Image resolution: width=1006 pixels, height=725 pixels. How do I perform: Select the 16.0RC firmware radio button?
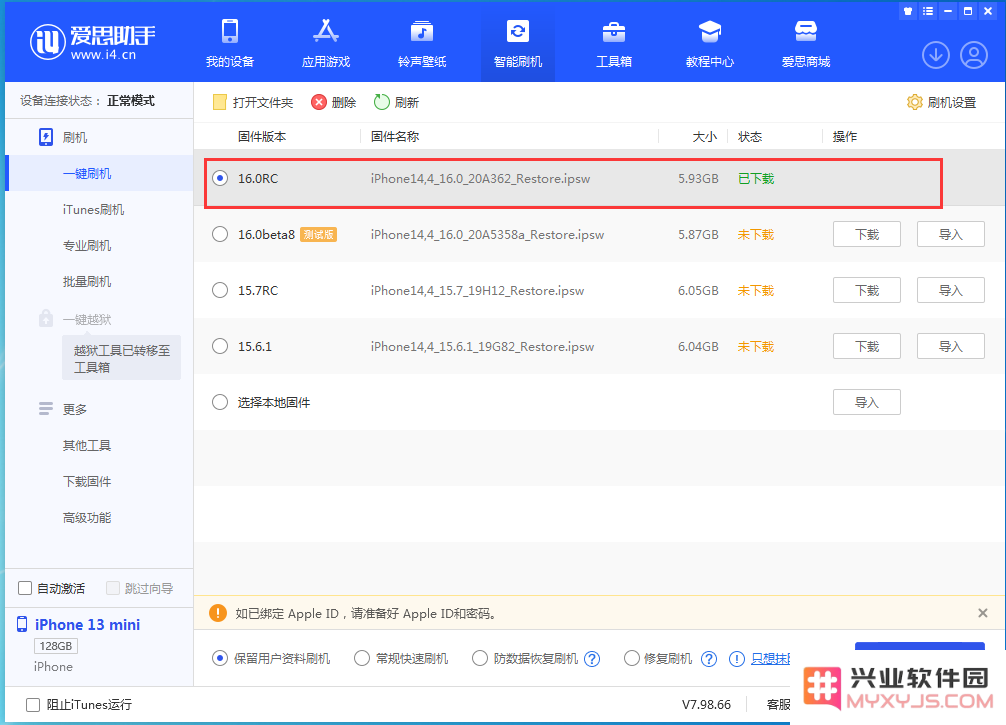pyautogui.click(x=220, y=178)
